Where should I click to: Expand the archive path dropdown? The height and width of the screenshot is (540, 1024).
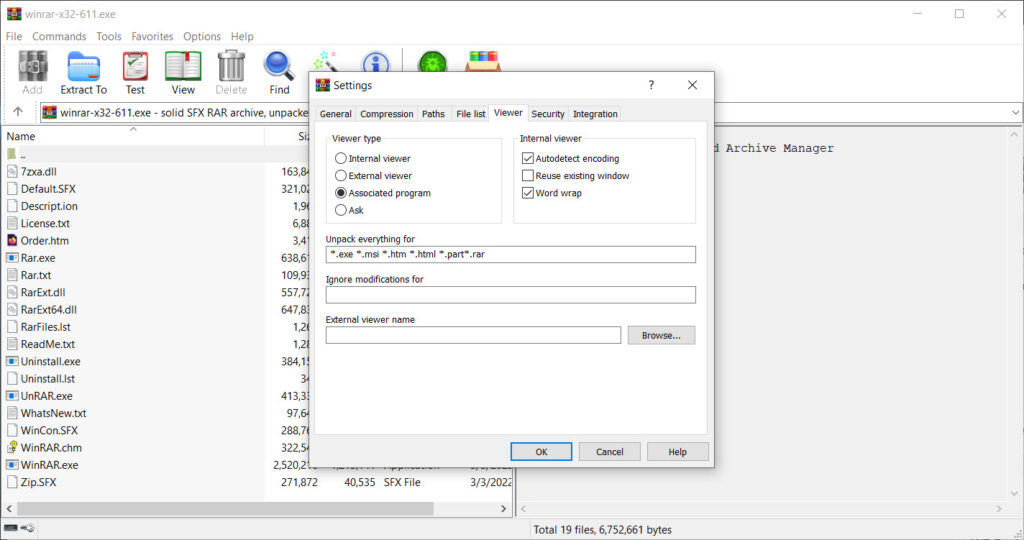coord(1016,112)
